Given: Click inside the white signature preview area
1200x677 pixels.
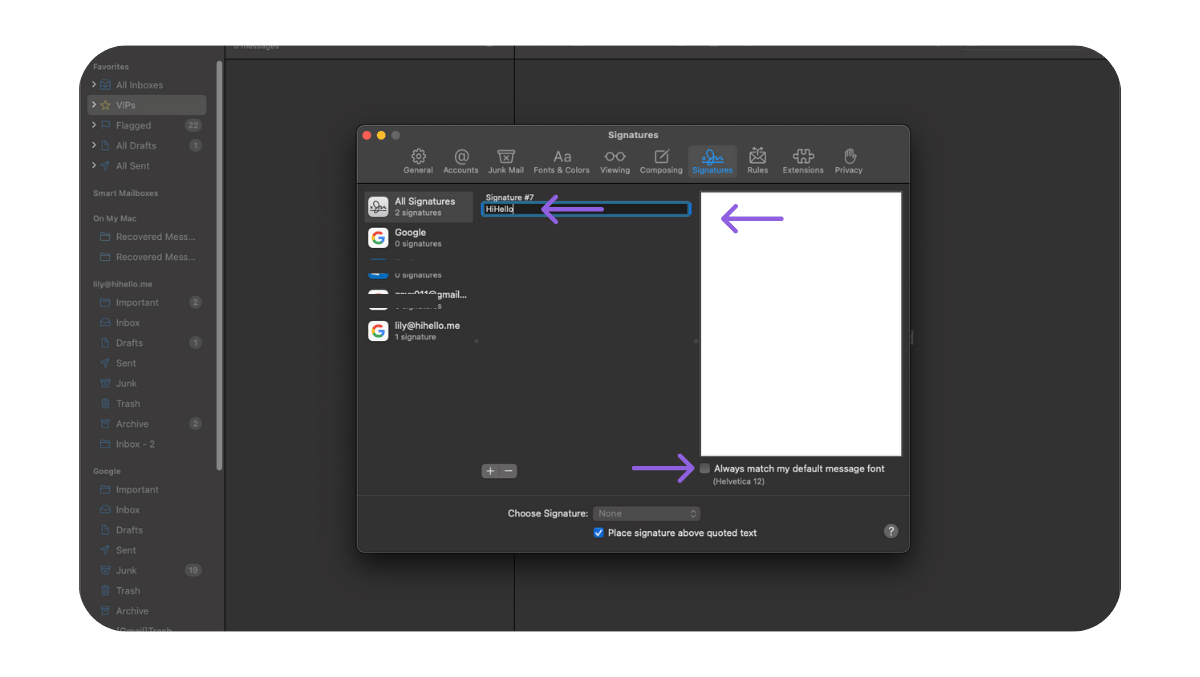Looking at the screenshot, I should click(x=801, y=324).
